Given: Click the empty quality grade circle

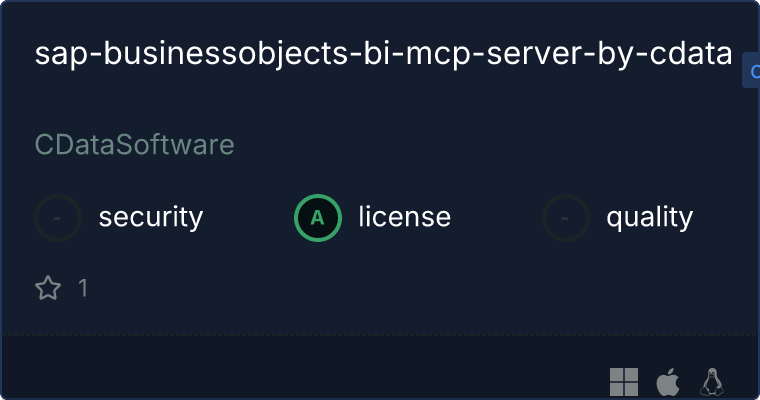Looking at the screenshot, I should pyautogui.click(x=566, y=218).
